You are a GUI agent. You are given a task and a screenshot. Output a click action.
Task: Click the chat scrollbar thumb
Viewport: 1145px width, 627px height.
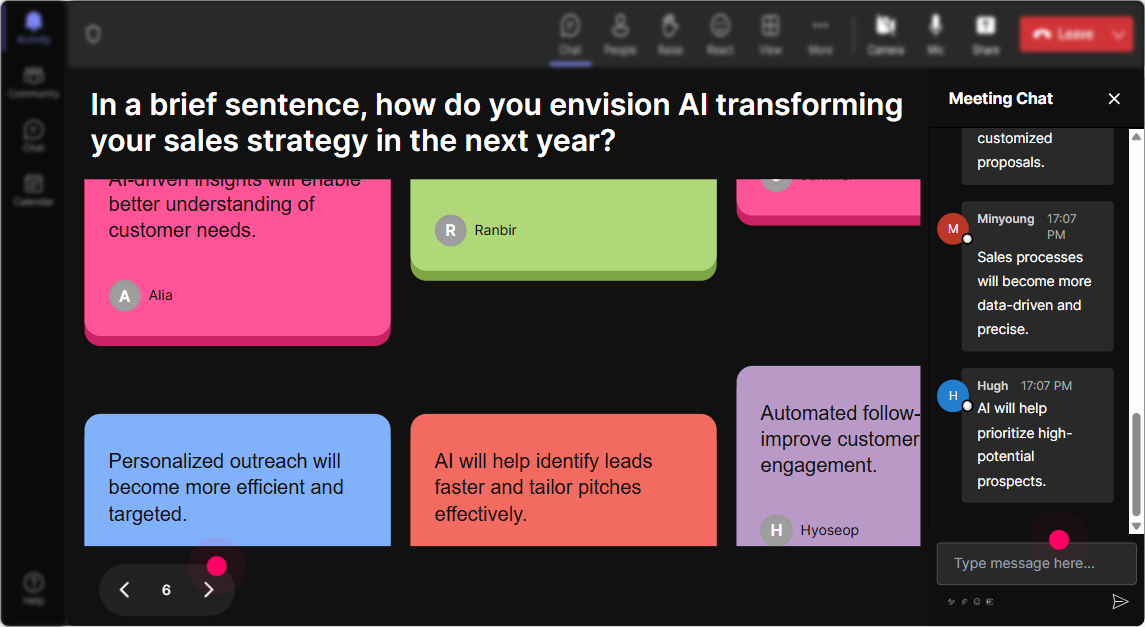coord(1136,464)
